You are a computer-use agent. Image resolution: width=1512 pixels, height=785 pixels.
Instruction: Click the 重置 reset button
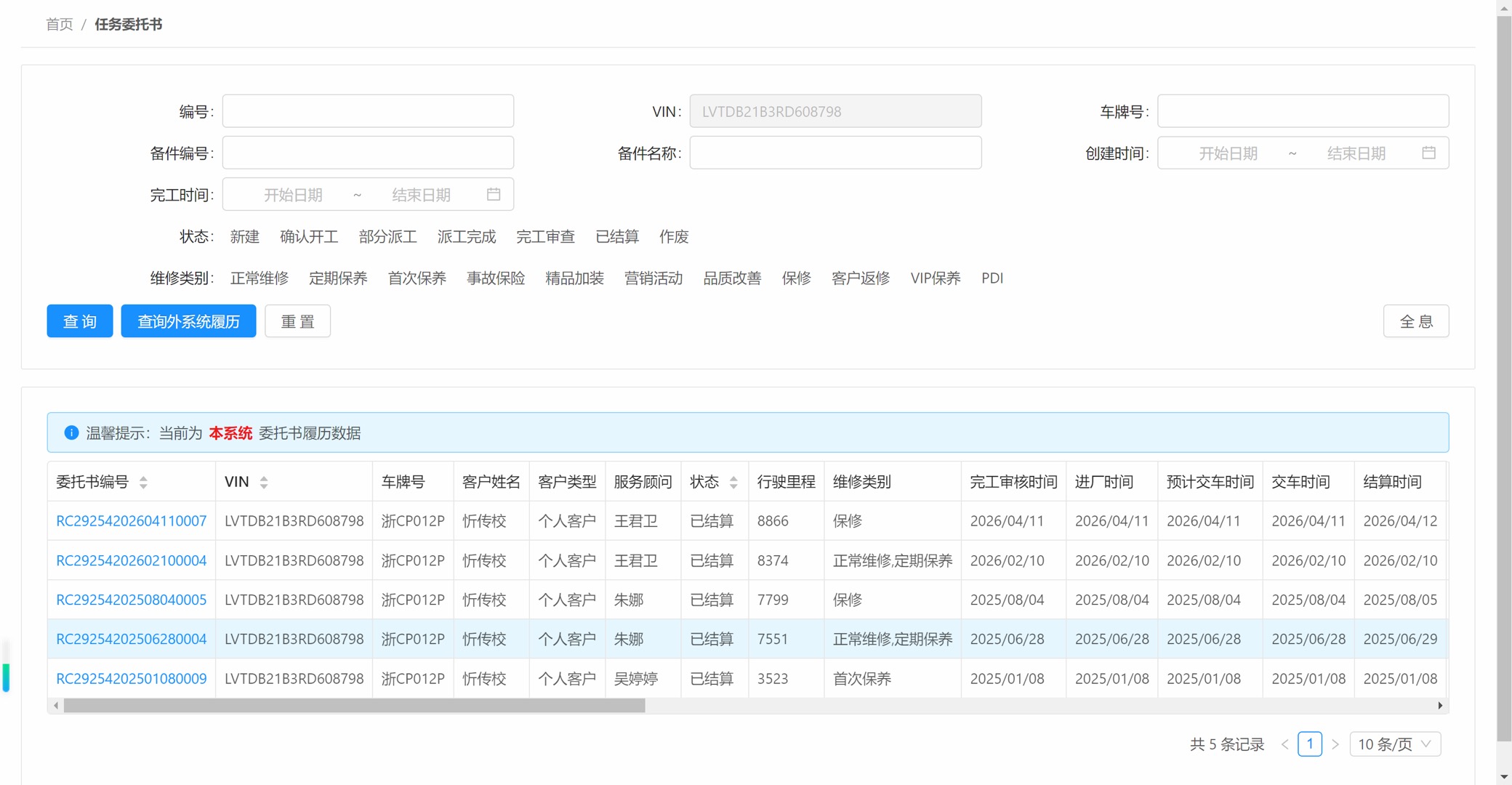297,321
